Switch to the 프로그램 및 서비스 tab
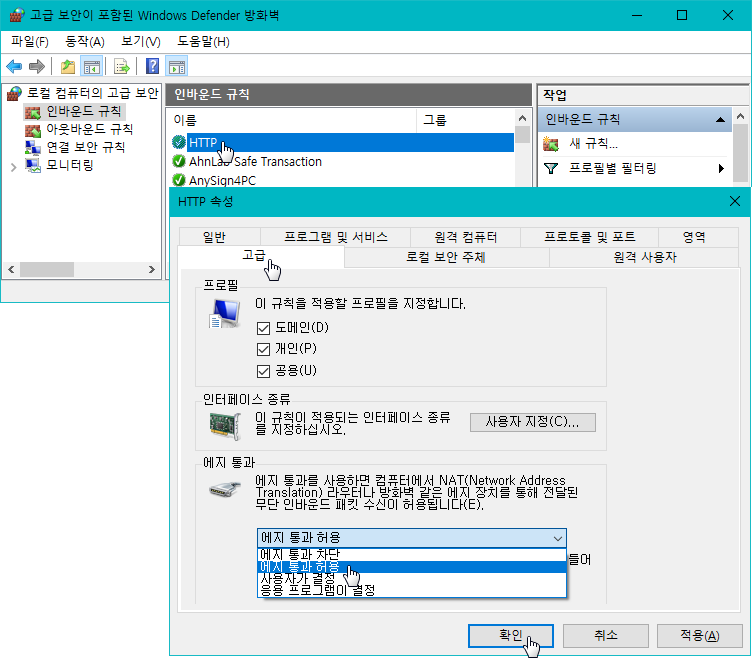 tap(336, 237)
